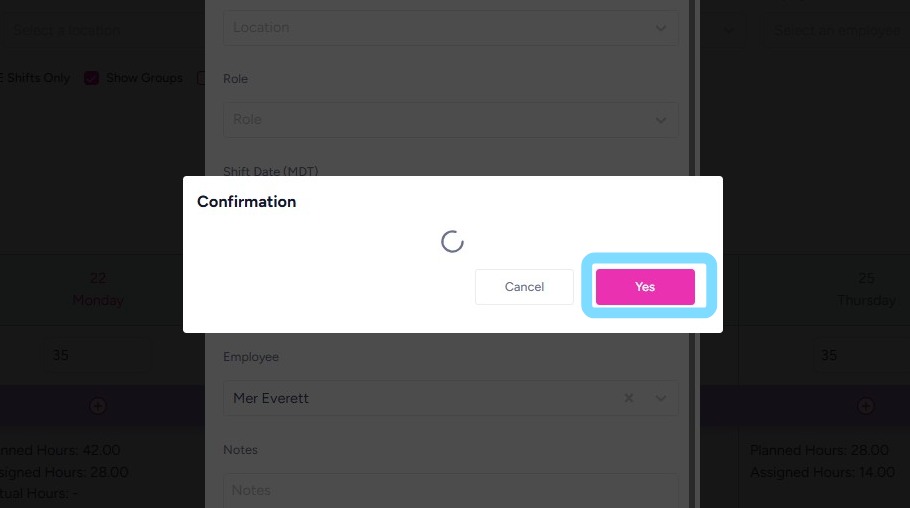Select the Thursday 25 column header
Image resolution: width=910 pixels, height=508 pixels.
click(865, 289)
